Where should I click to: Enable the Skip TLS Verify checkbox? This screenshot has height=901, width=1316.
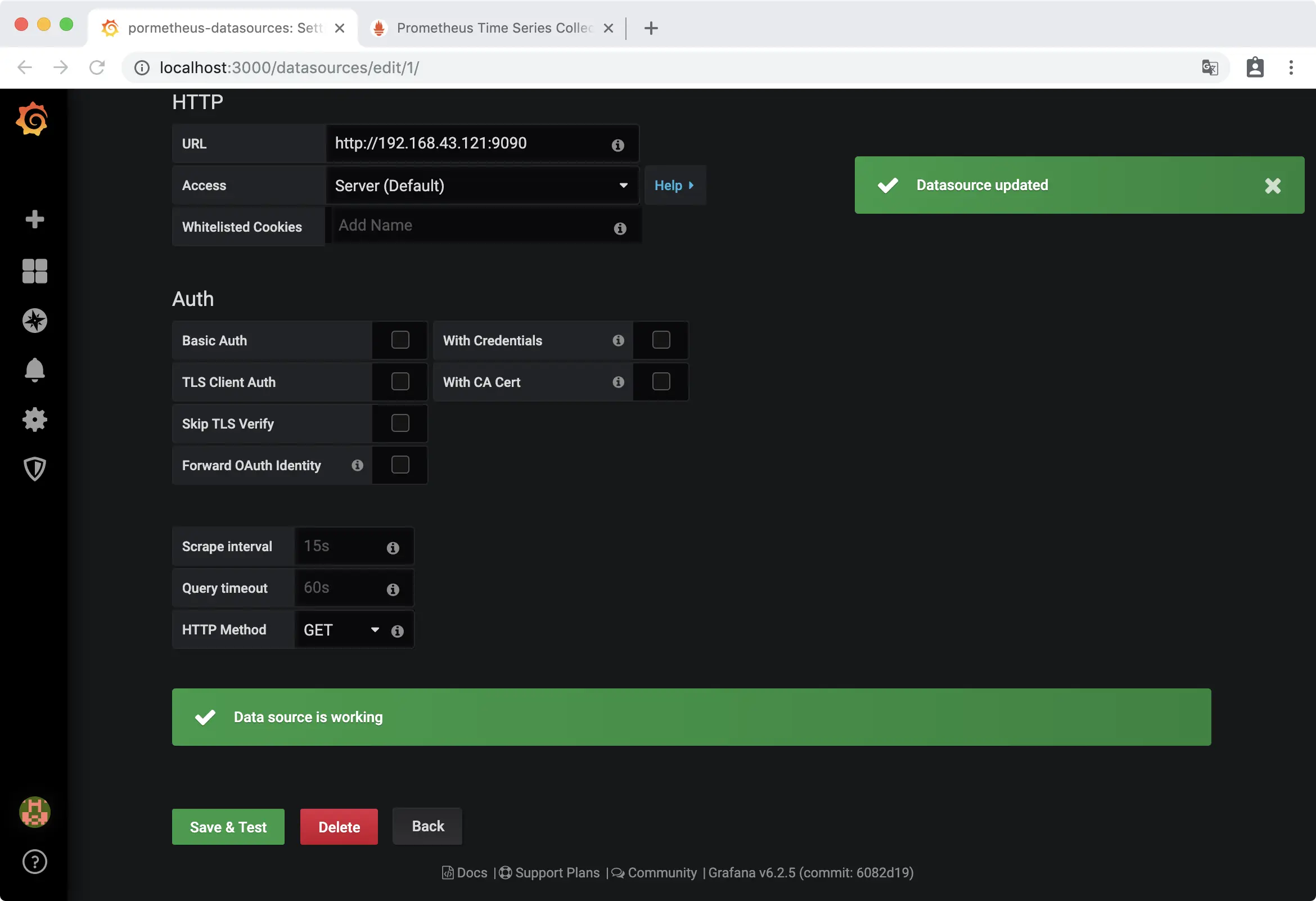(400, 423)
